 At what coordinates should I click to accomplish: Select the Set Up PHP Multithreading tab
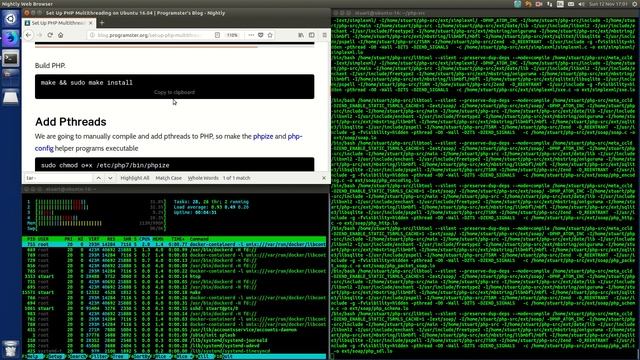pyautogui.click(x=59, y=23)
